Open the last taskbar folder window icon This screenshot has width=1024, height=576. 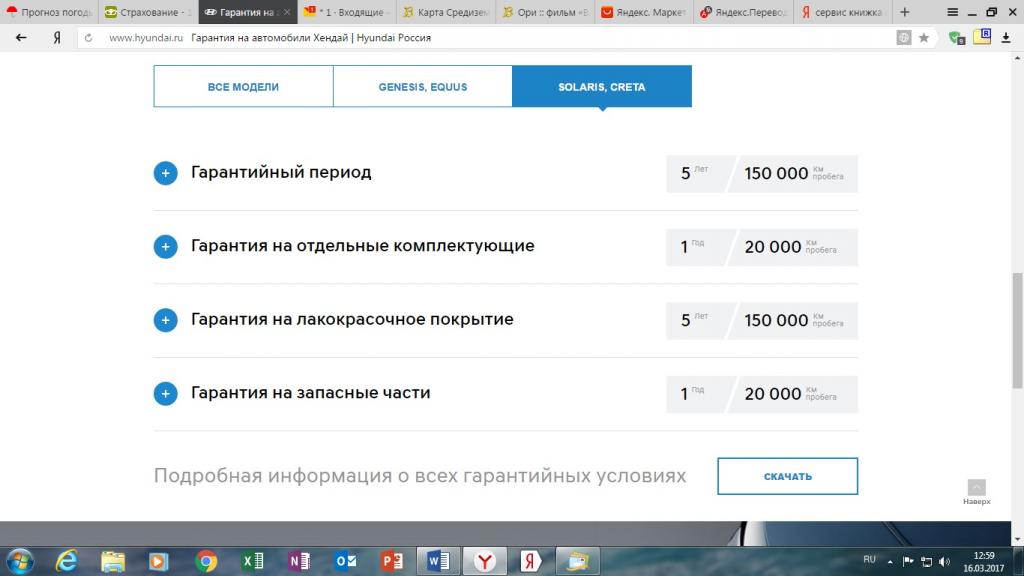click(577, 561)
